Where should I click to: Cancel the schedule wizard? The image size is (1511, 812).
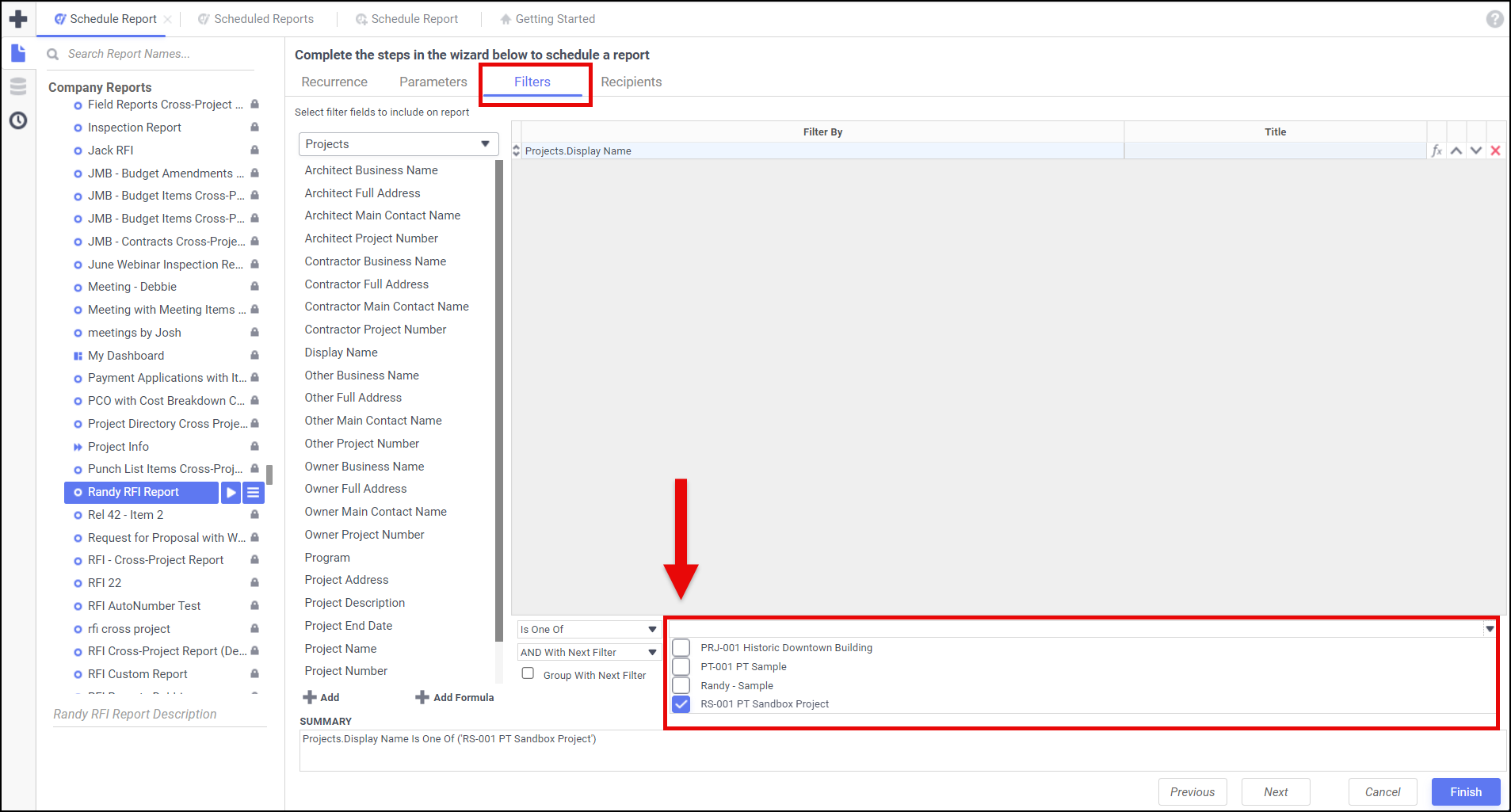tap(1383, 791)
